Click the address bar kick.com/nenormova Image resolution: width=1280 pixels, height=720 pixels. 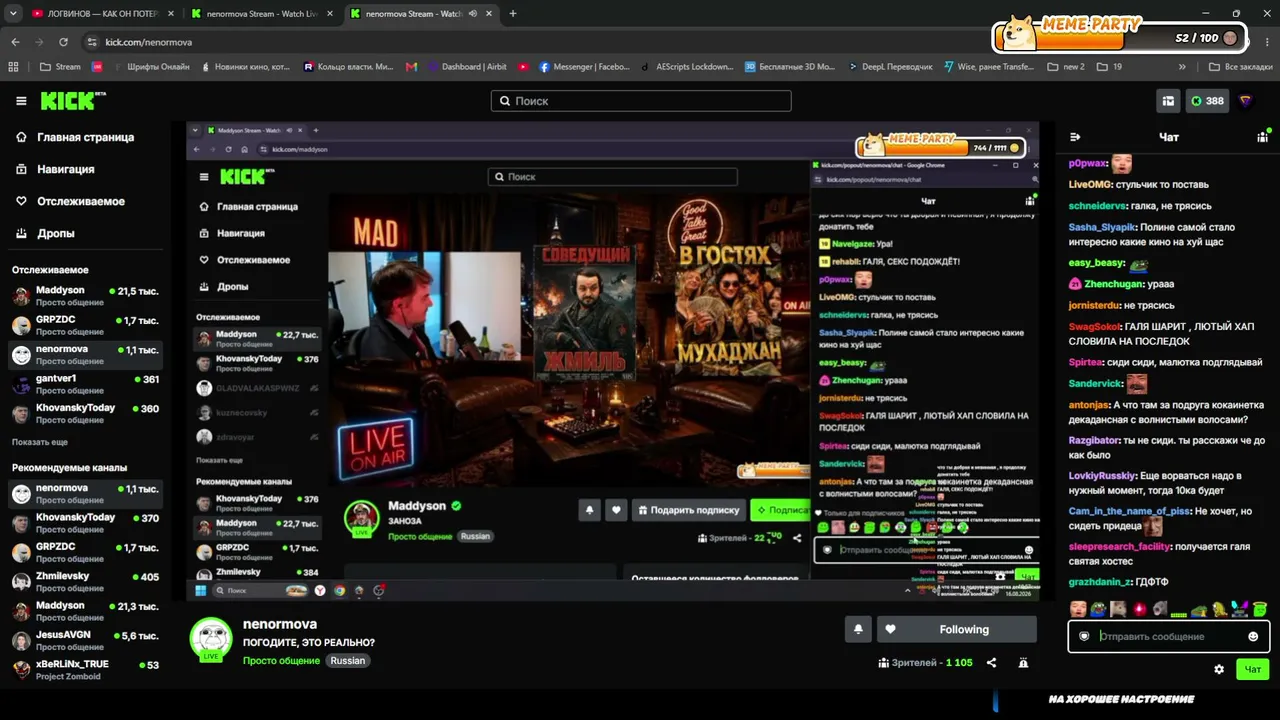click(x=148, y=42)
